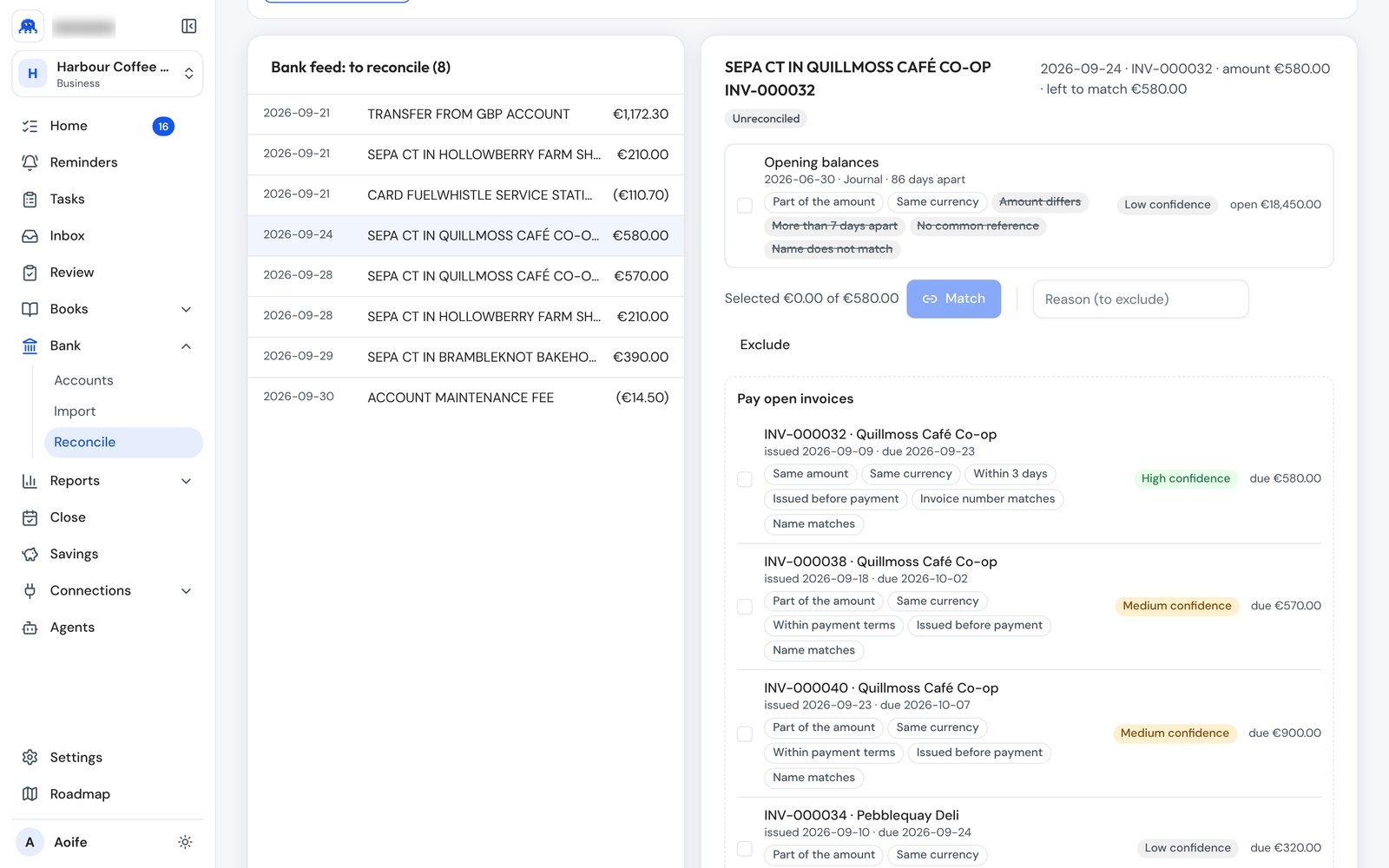Open the Import submenu item
Viewport: 1389px width, 868px height.
point(123,411)
